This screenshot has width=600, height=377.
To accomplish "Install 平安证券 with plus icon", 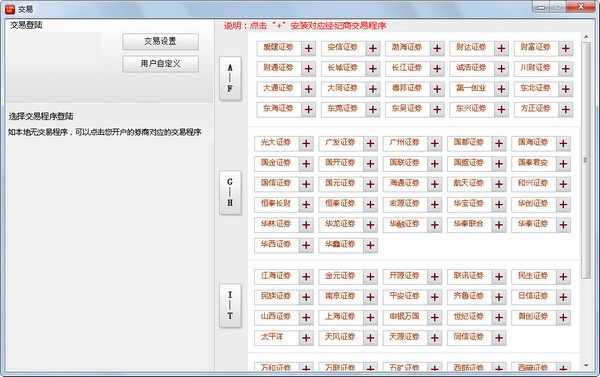I will click(x=435, y=297).
